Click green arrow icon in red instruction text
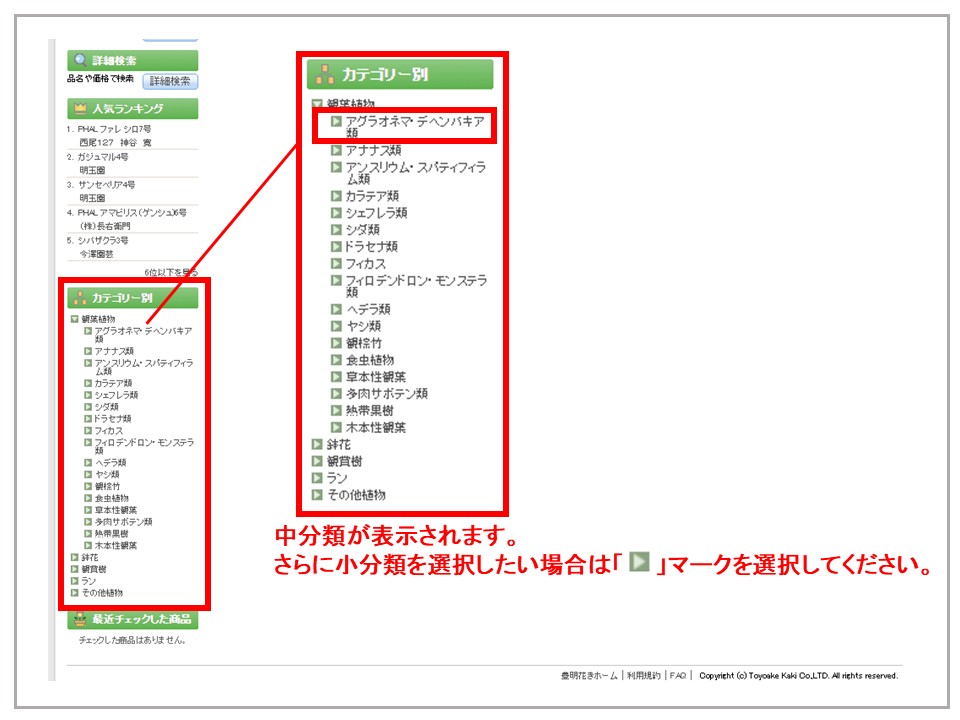Screen dimensions: 960x720 [640, 564]
